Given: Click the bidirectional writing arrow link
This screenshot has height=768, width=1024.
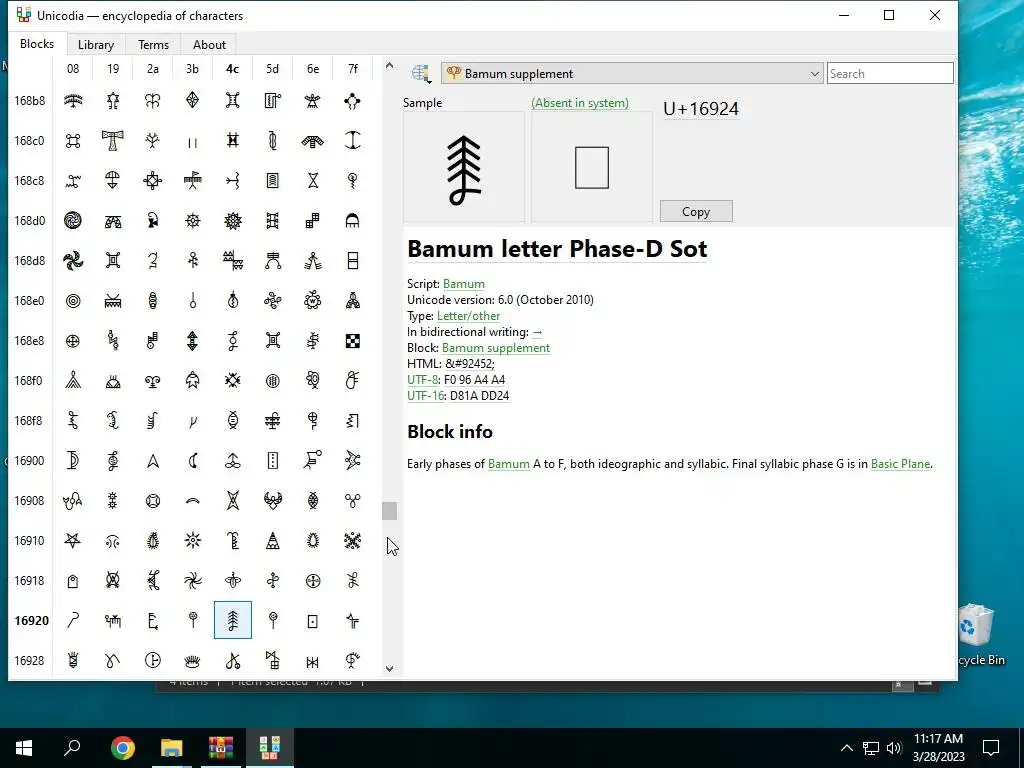Looking at the screenshot, I should (x=537, y=332).
